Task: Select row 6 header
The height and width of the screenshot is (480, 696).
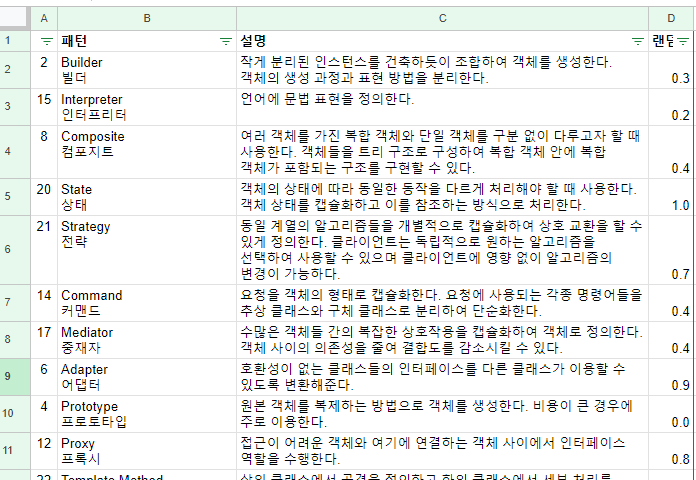Action: click(15, 250)
